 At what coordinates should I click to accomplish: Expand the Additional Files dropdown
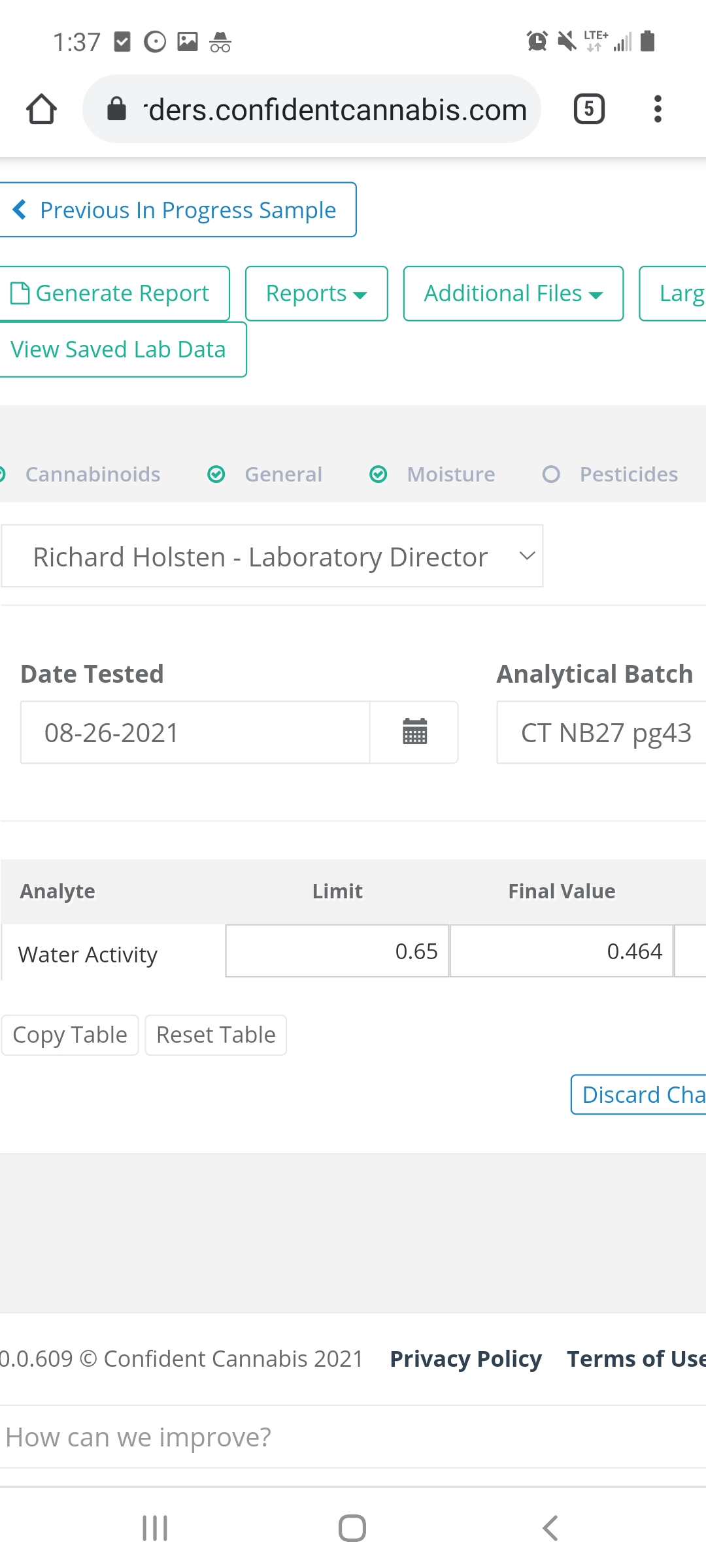point(513,294)
